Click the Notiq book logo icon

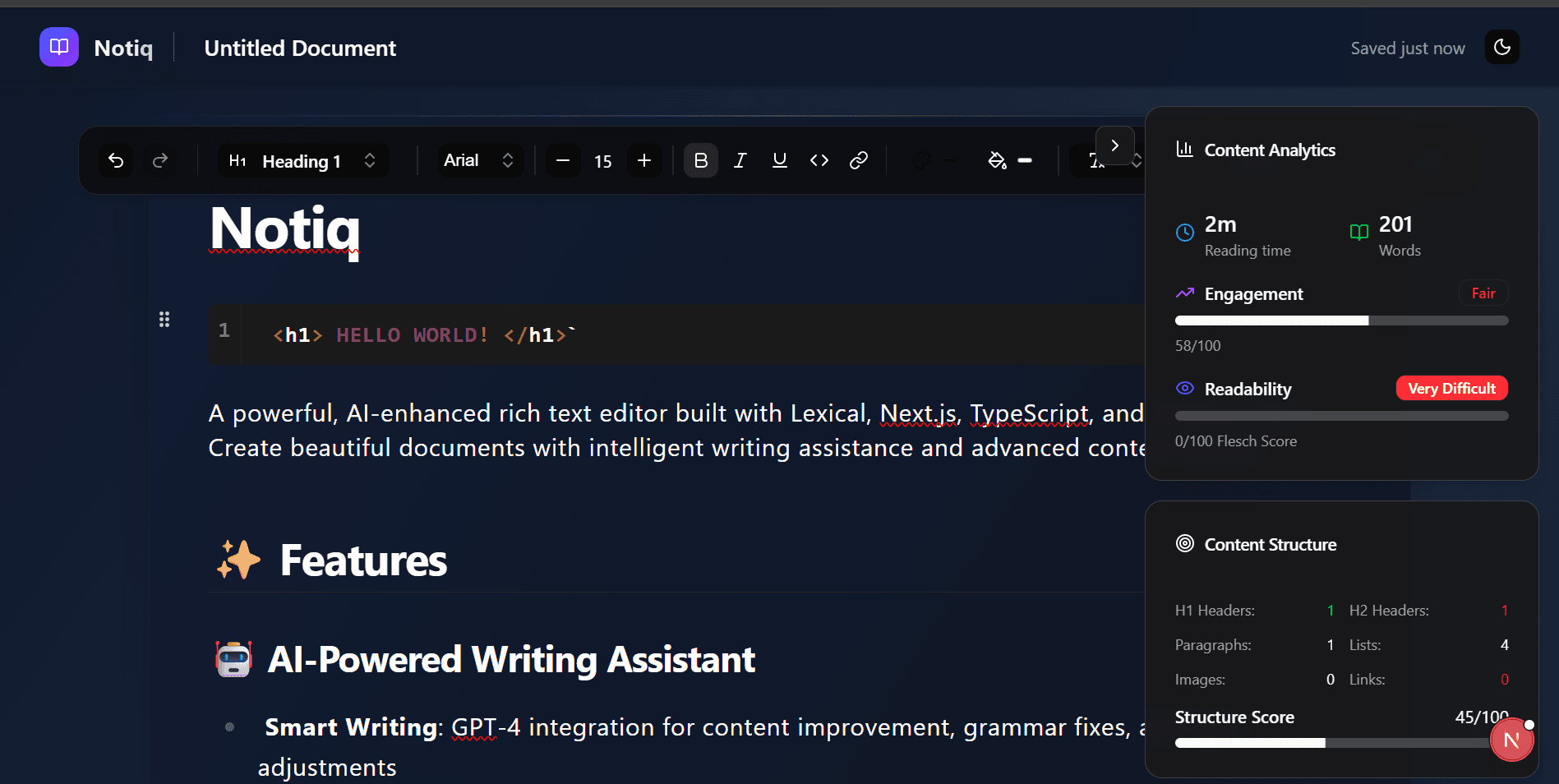59,48
